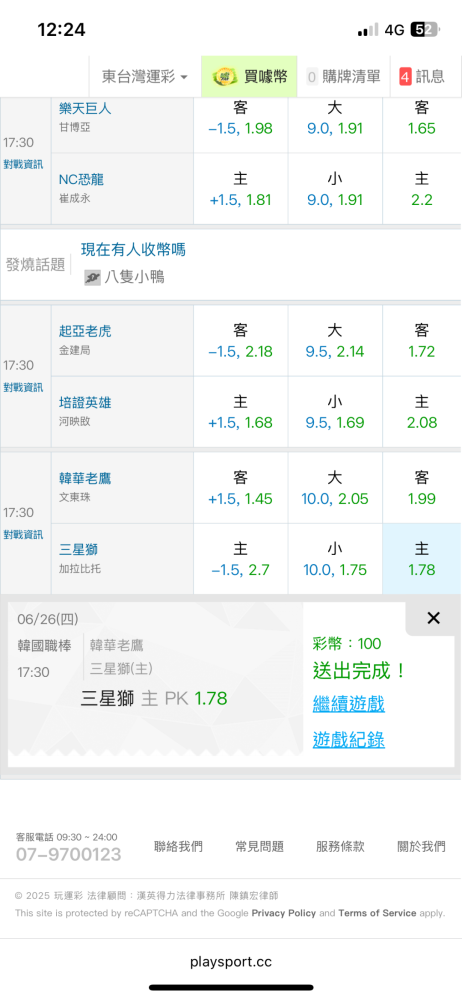Open Google Privacy Policy link
The width and height of the screenshot is (462, 1000).
coord(283,913)
